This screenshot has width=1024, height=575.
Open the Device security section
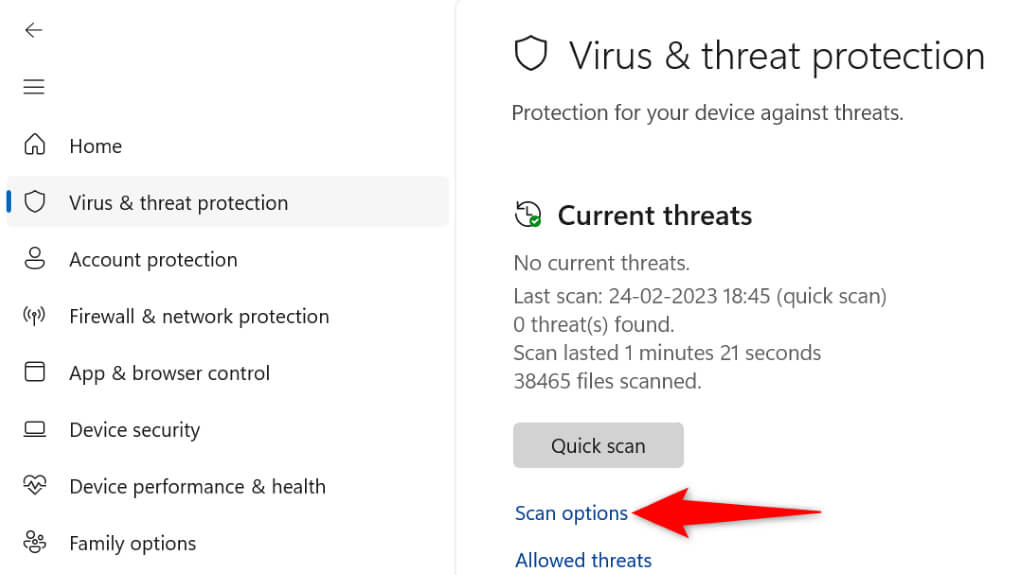[x=134, y=430]
